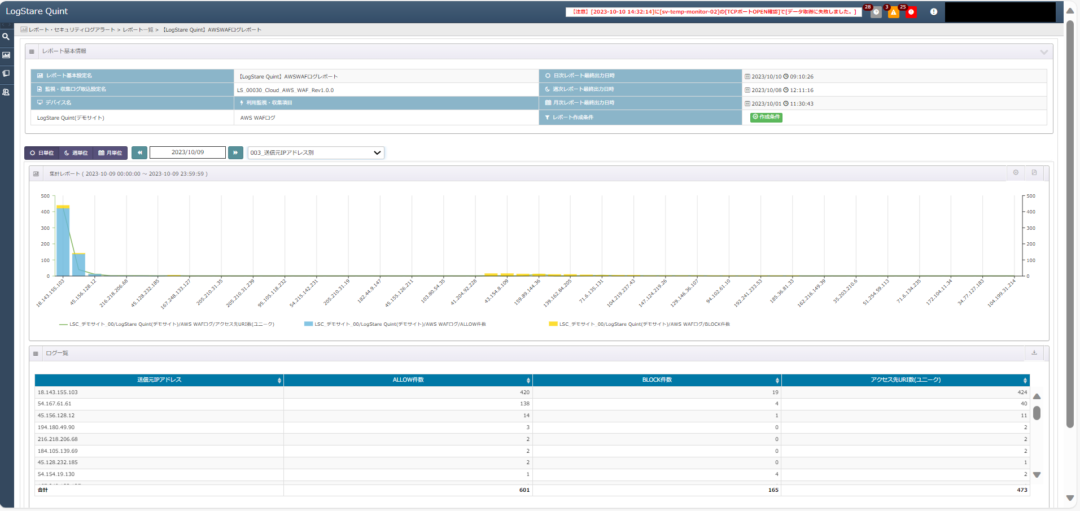Viewport: 1080px width, 511px height.
Task: Click the tag icon in left sidebar
Action: (x=6, y=73)
